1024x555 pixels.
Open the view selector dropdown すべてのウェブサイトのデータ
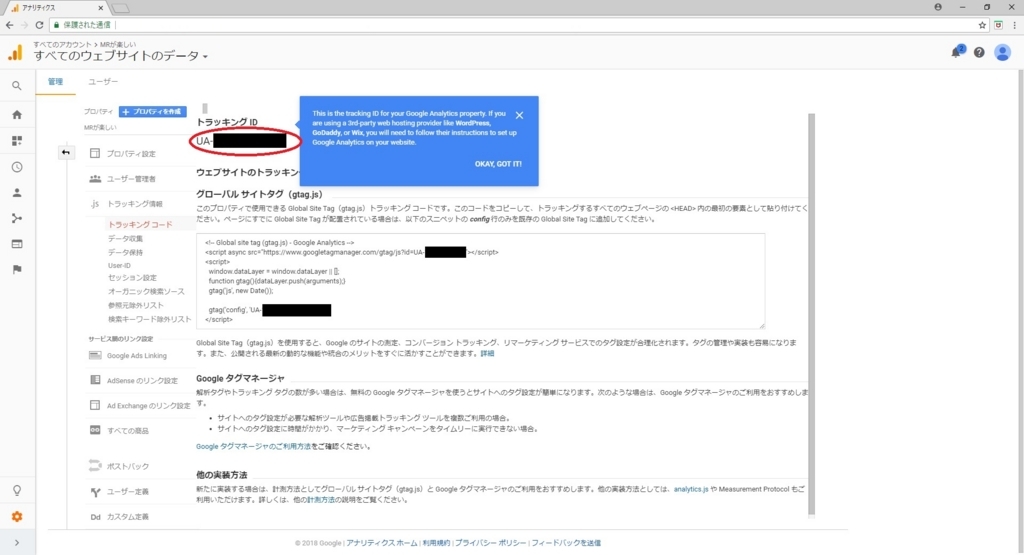(121, 56)
